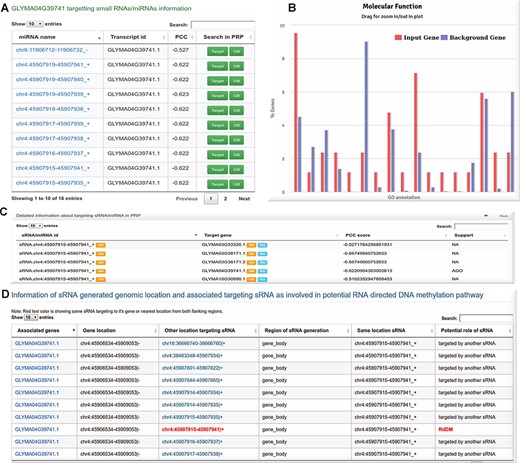The width and height of the screenshot is (520, 463).
Task: Open miRNA link chr4:45907917-45907939_+
Action: tap(53, 124)
